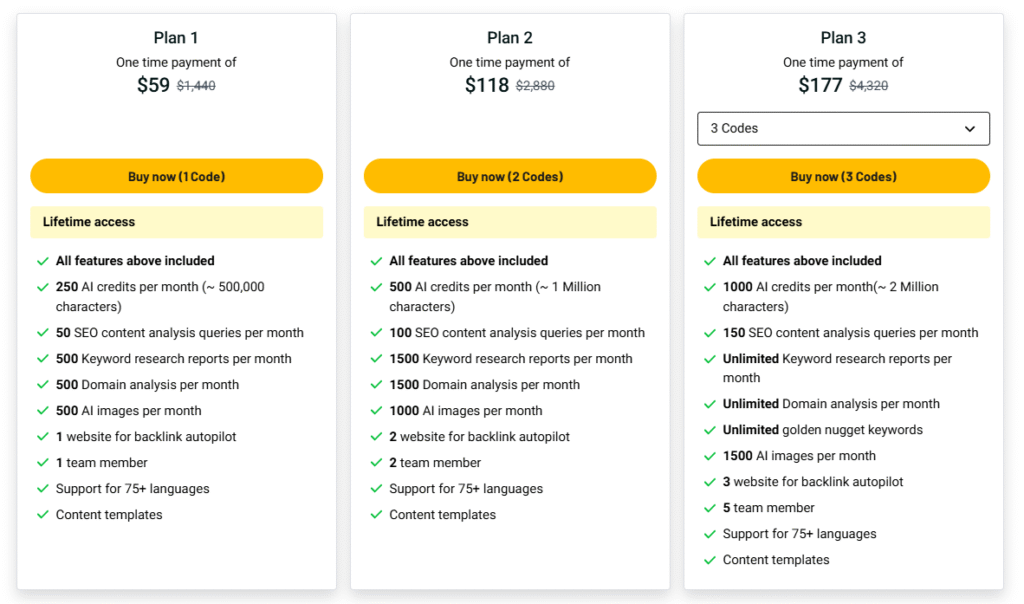Click Plan 1 Lifetime access banner

(176, 222)
